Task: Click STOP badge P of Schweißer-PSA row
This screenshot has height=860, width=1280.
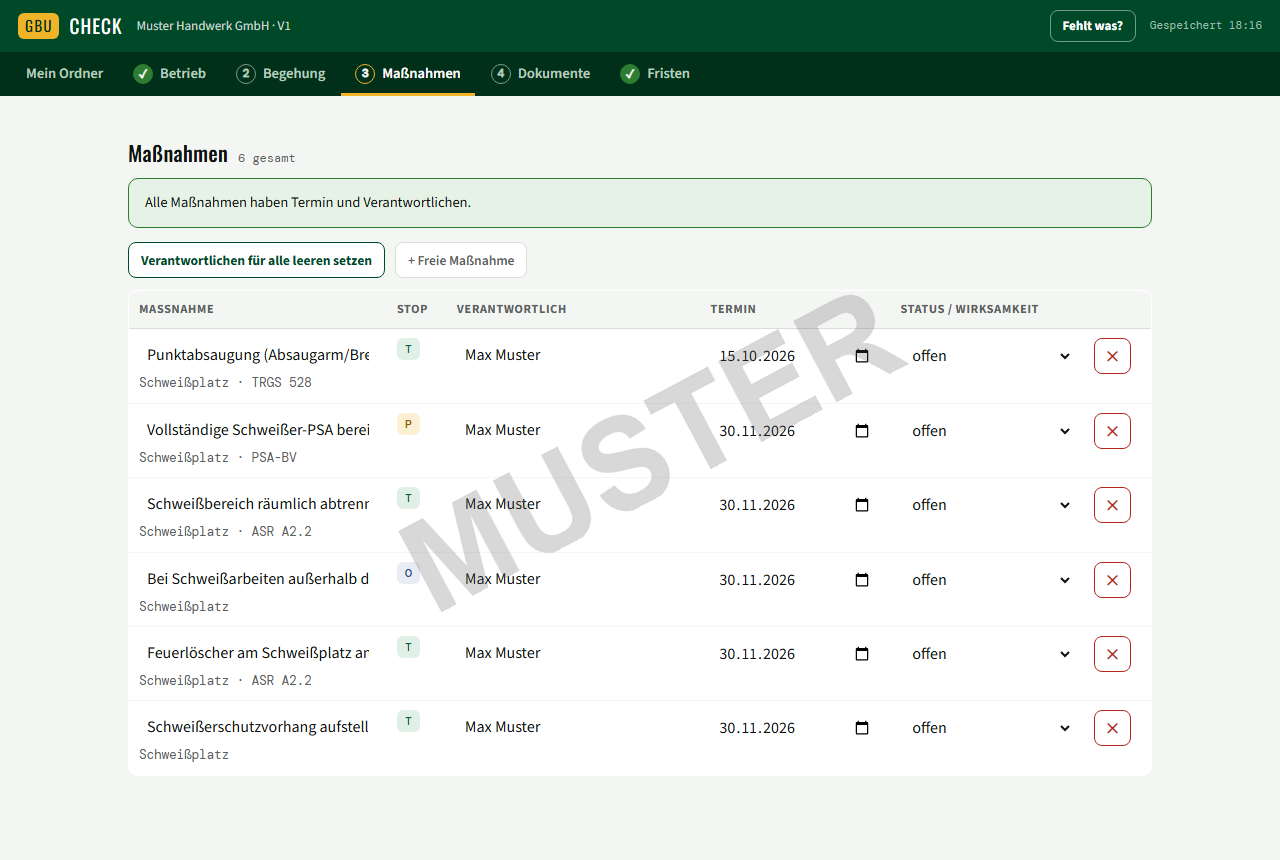Action: point(408,424)
